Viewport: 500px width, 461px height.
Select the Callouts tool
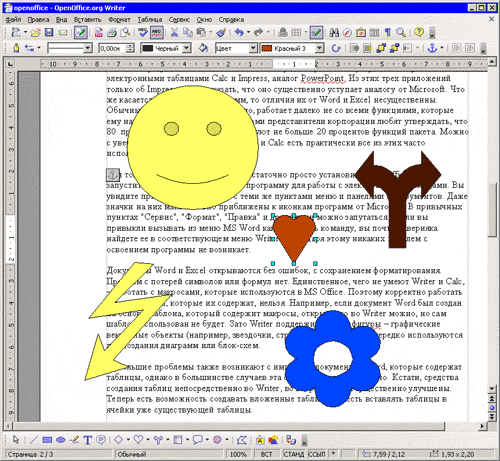(x=101, y=440)
